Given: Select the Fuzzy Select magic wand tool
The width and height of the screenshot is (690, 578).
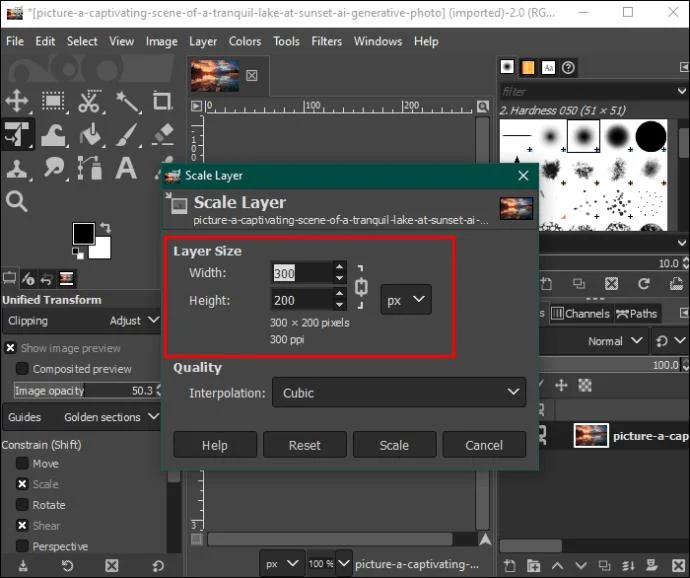Looking at the screenshot, I should tap(127, 102).
